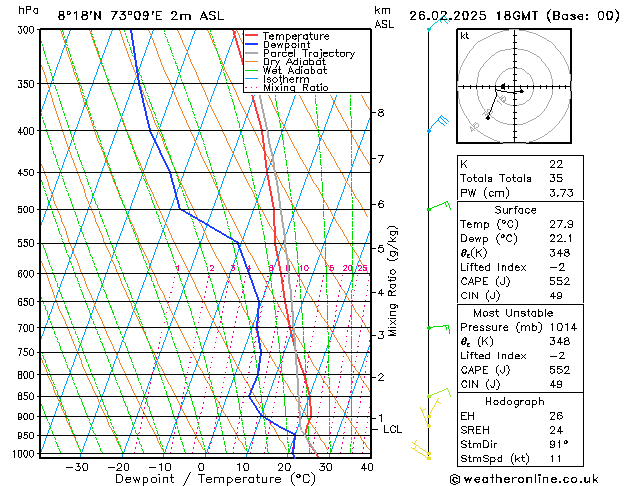Click the 40 temperature axis label
The height and width of the screenshot is (486, 629).
(367, 468)
